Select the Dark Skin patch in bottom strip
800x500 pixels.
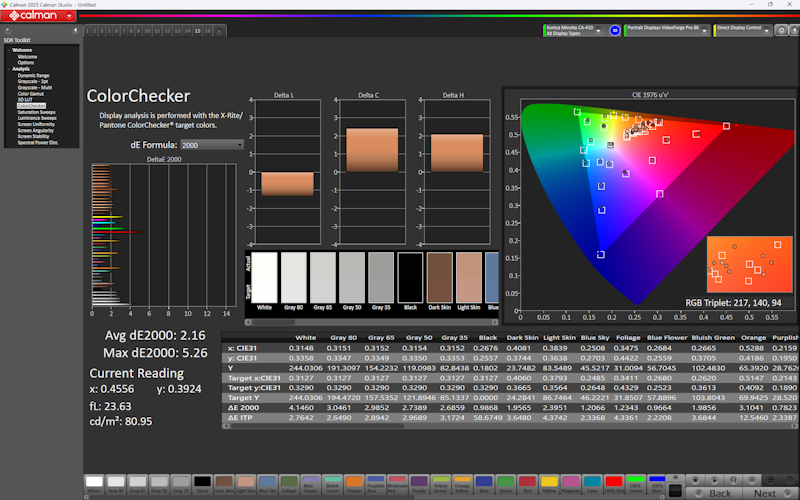pyautogui.click(x=224, y=485)
